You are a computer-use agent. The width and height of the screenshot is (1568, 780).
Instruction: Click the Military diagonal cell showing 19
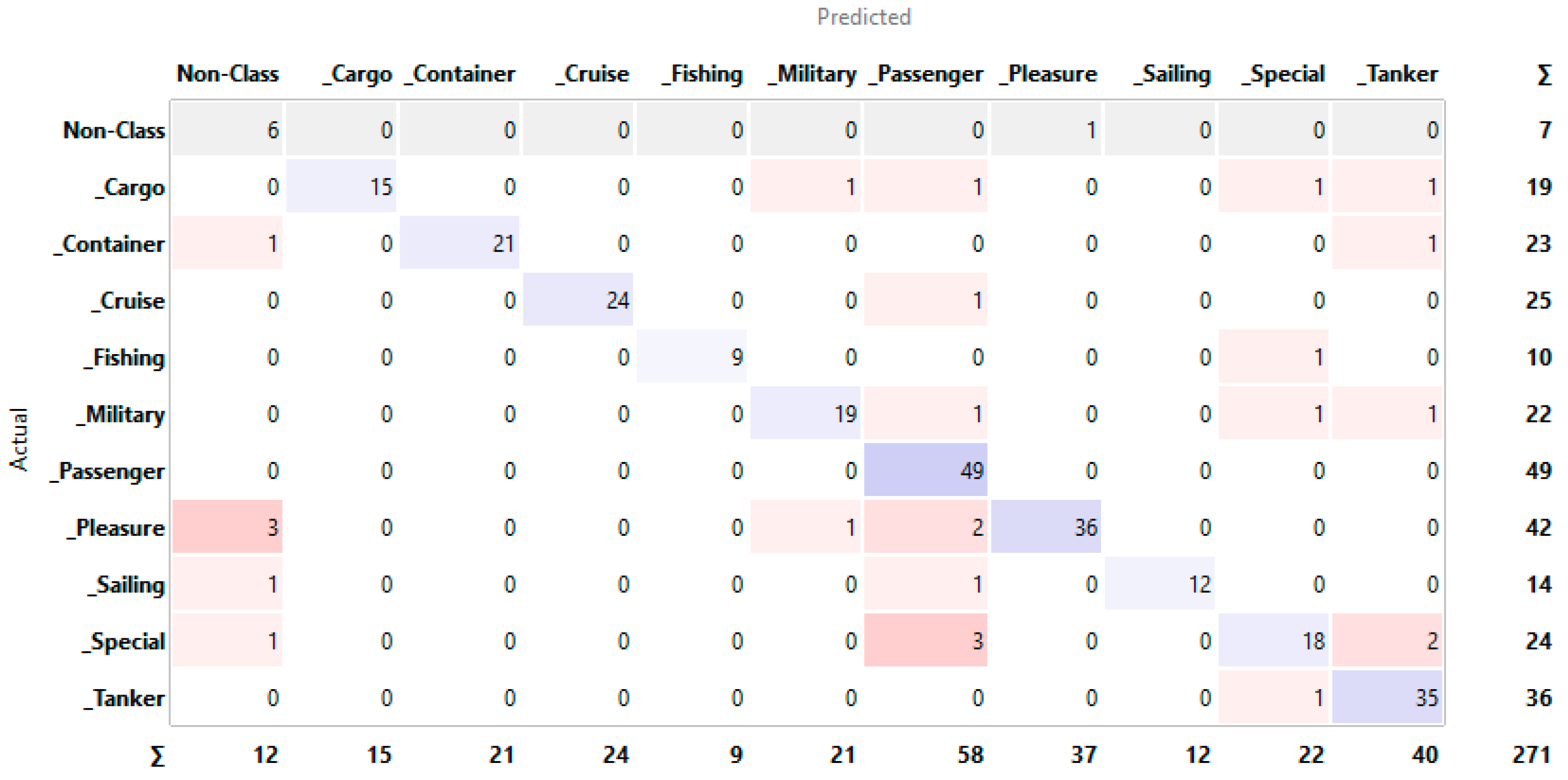pos(805,414)
